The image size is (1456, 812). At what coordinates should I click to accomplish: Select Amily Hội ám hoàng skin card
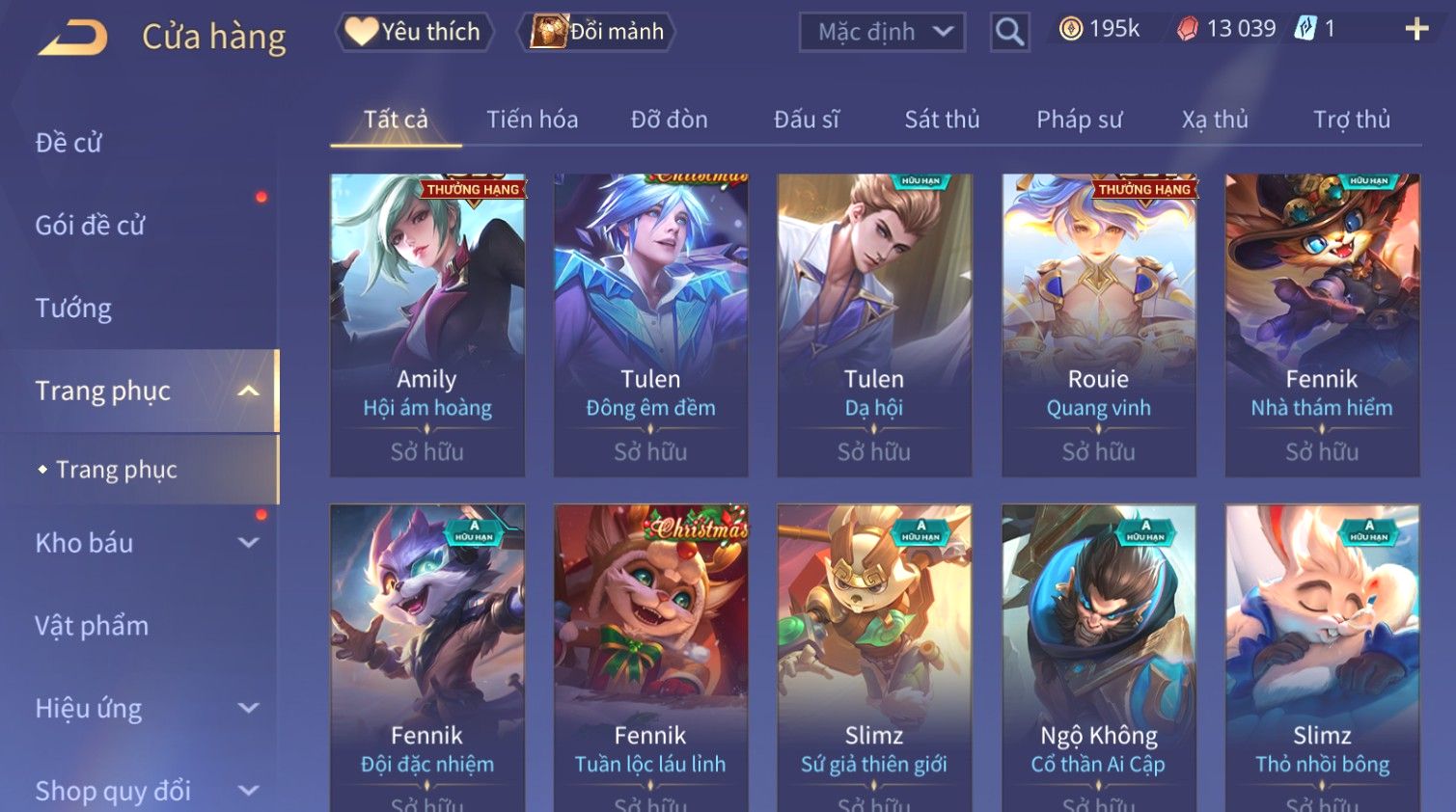point(427,325)
